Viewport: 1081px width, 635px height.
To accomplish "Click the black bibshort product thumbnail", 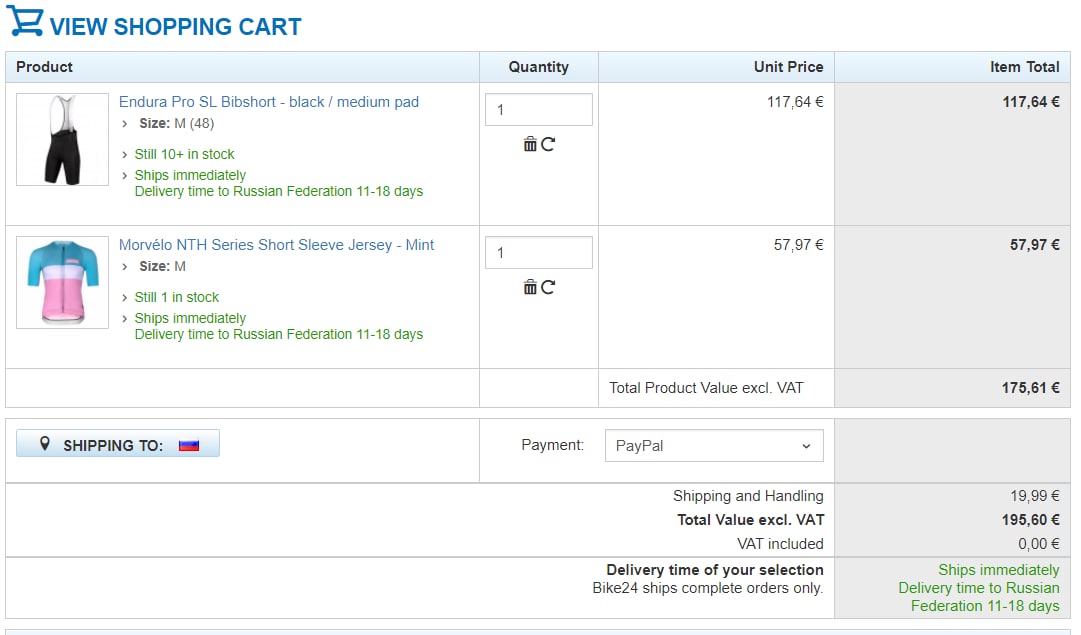I will tap(63, 139).
